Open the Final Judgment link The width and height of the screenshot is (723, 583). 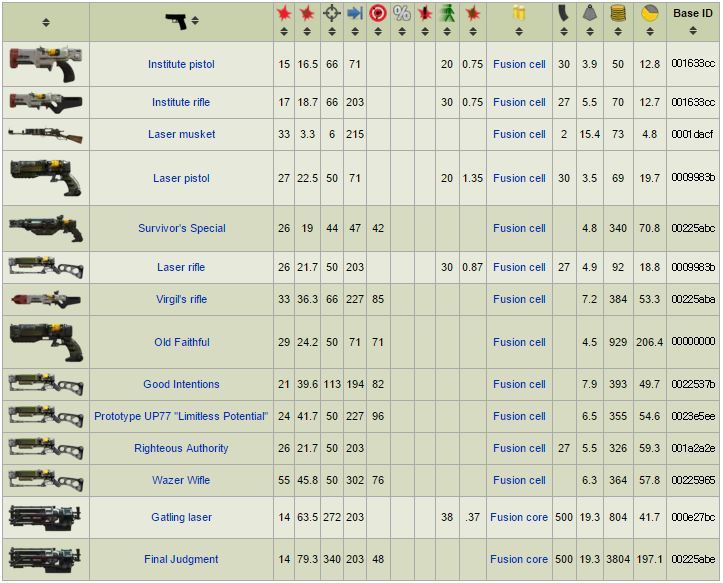click(181, 559)
